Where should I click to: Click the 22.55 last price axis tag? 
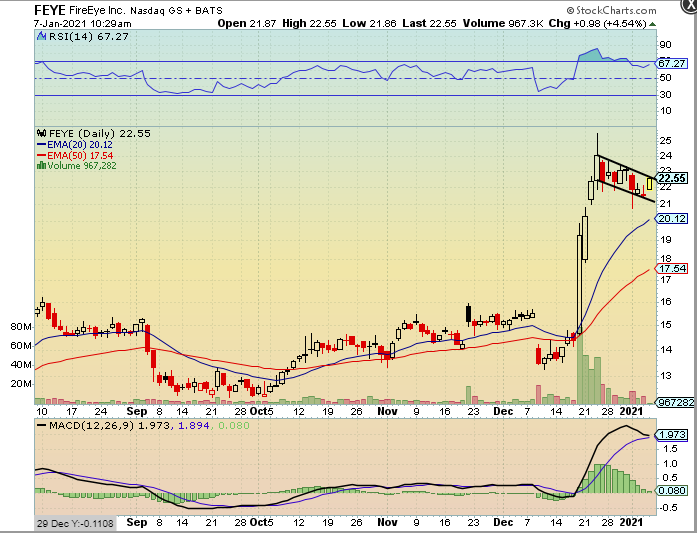click(672, 179)
